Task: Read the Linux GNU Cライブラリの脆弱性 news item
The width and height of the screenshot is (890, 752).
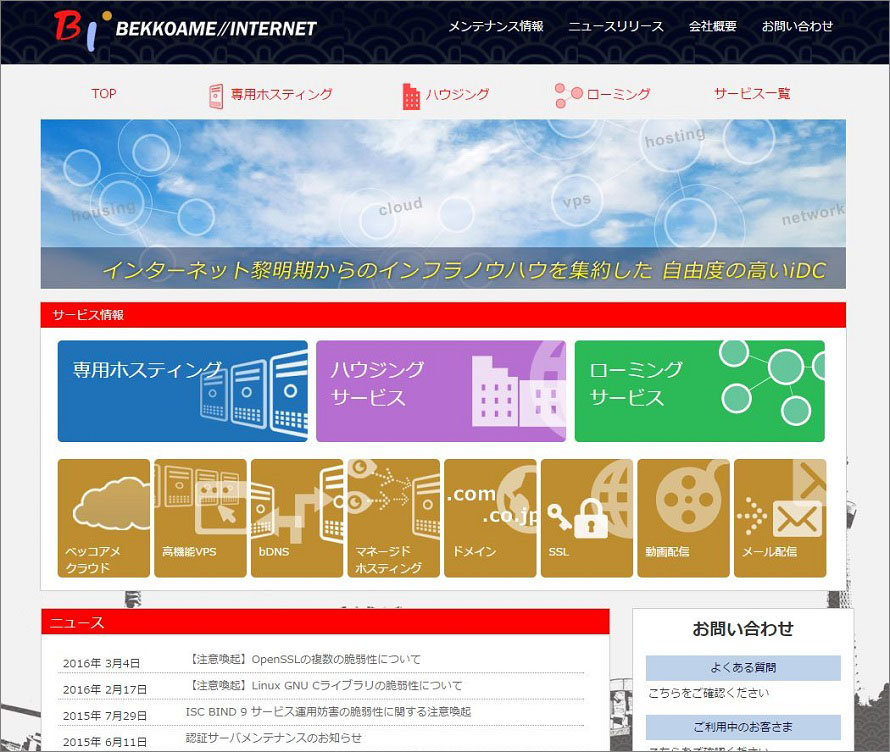Action: click(x=325, y=685)
